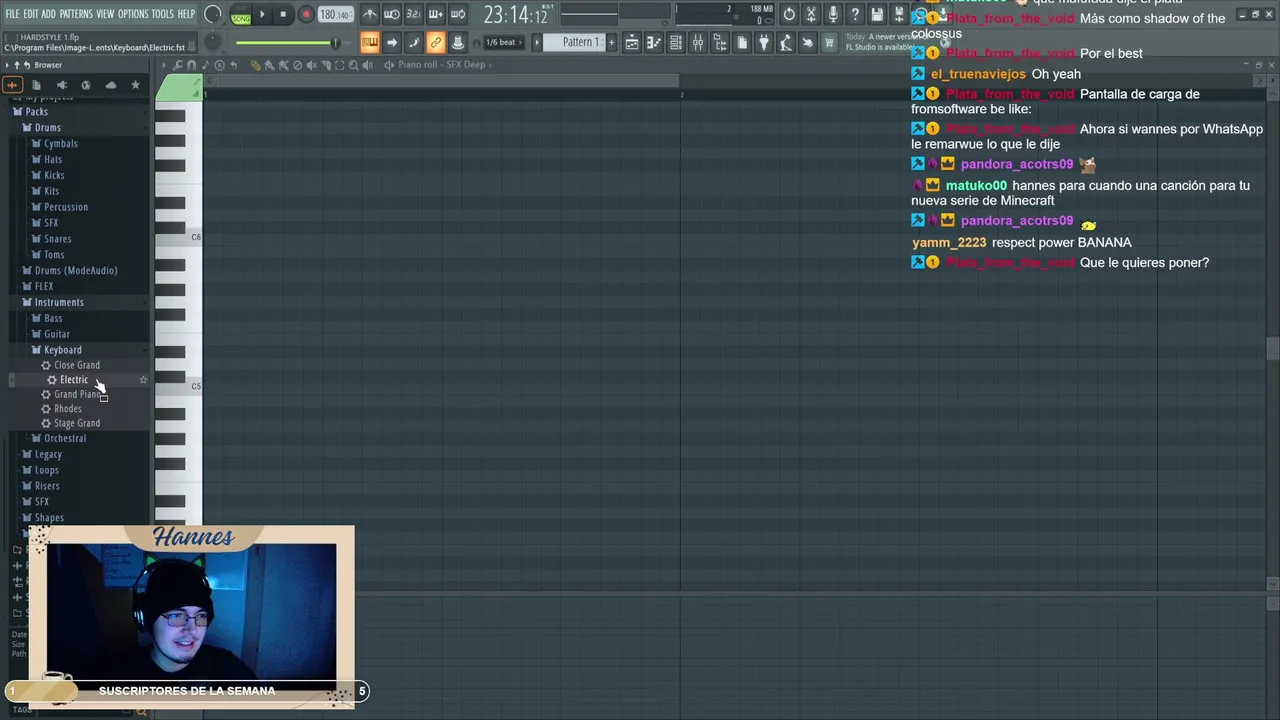1280x720 pixels.
Task: Toggle the Browser view icon in toolbar
Action: pos(720,42)
